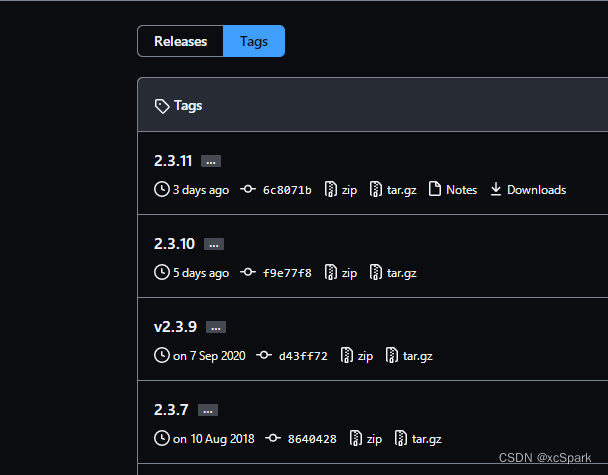Screen dimensions: 608x475
Task: Expand the ellipsis next to v2.3.9
Action: (x=216, y=327)
